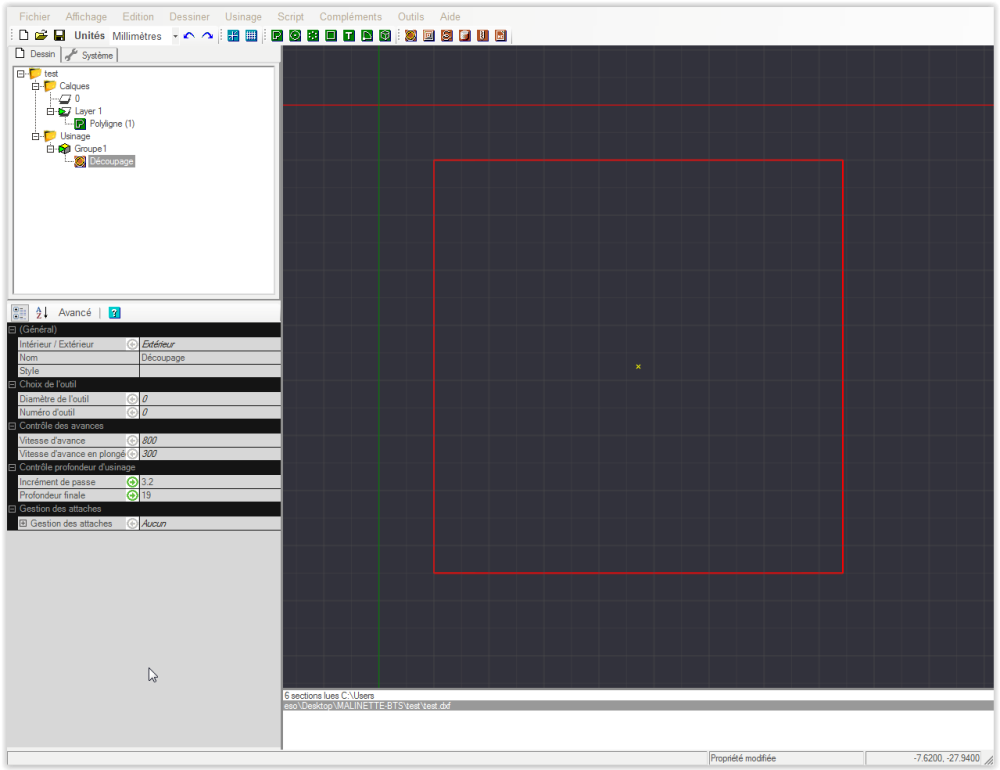Toggle the grey circle beside Numéro d'outil
This screenshot has width=1000, height=770.
pyautogui.click(x=132, y=413)
